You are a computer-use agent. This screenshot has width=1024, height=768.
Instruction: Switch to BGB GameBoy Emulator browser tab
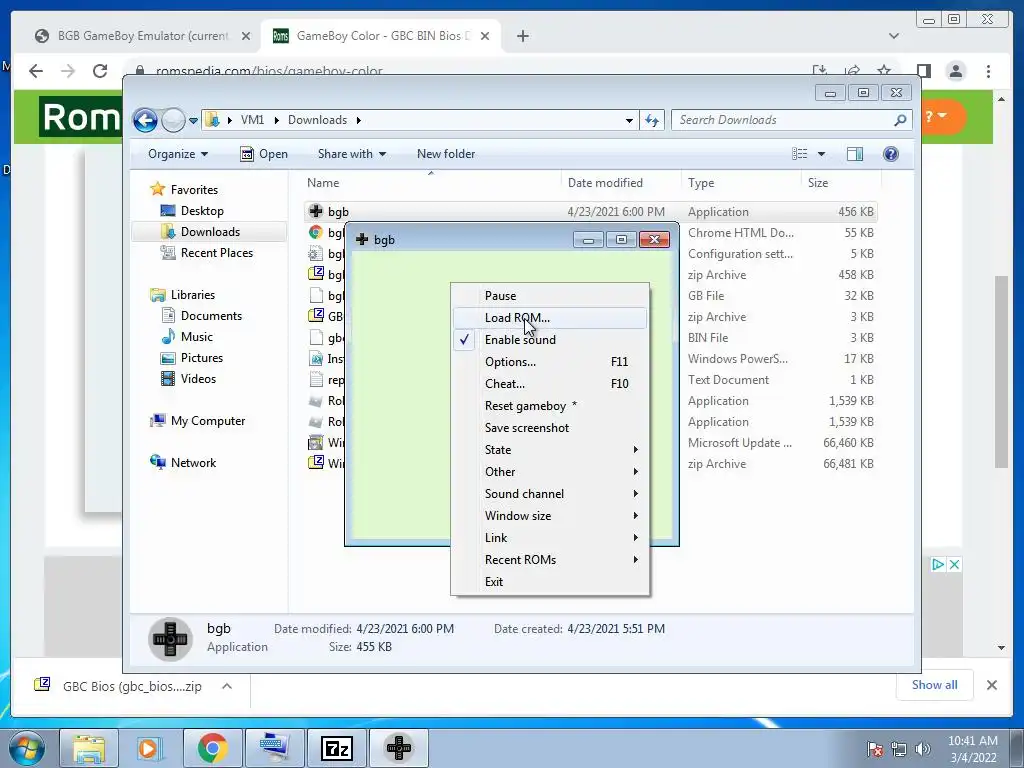point(142,36)
